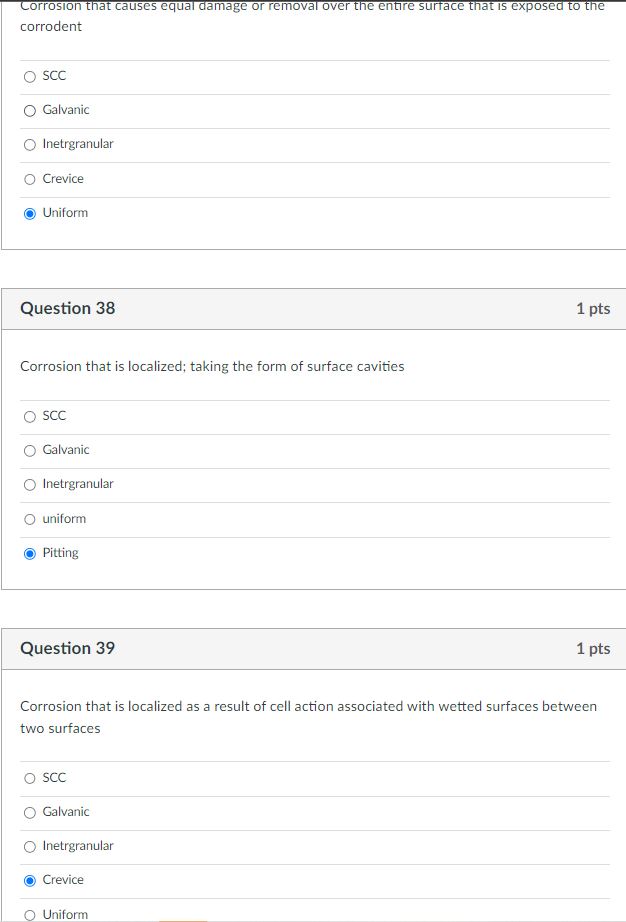The height and width of the screenshot is (922, 626).
Task: Click Question 39 wetted surfaces prompt text
Action: point(309,717)
